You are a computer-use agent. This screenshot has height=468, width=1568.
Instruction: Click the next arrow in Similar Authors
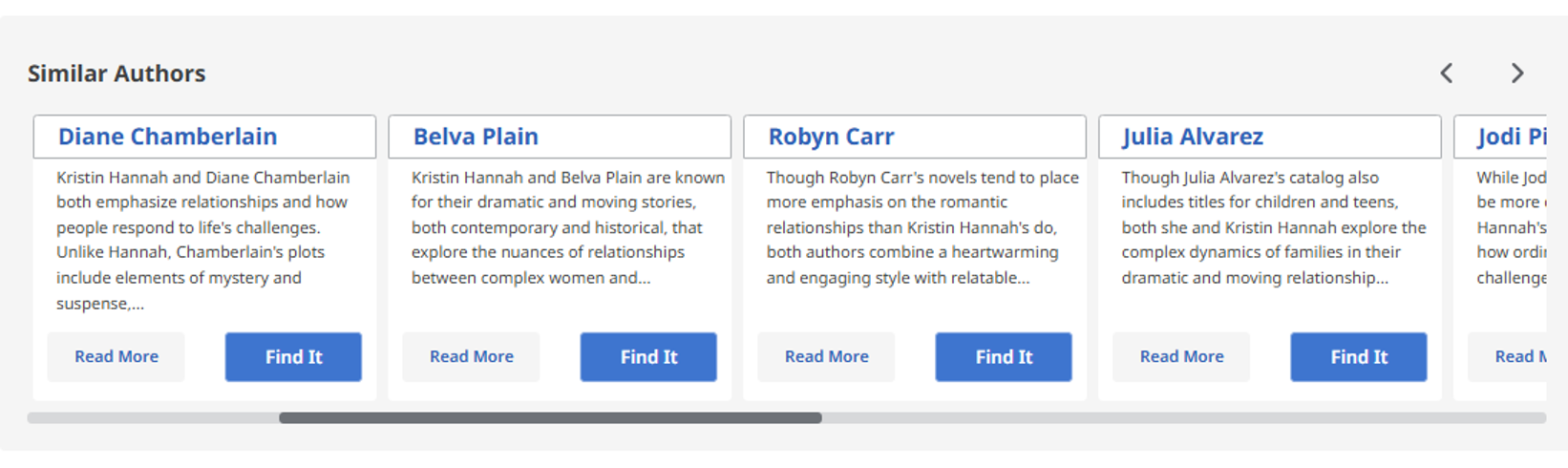coord(1516,74)
